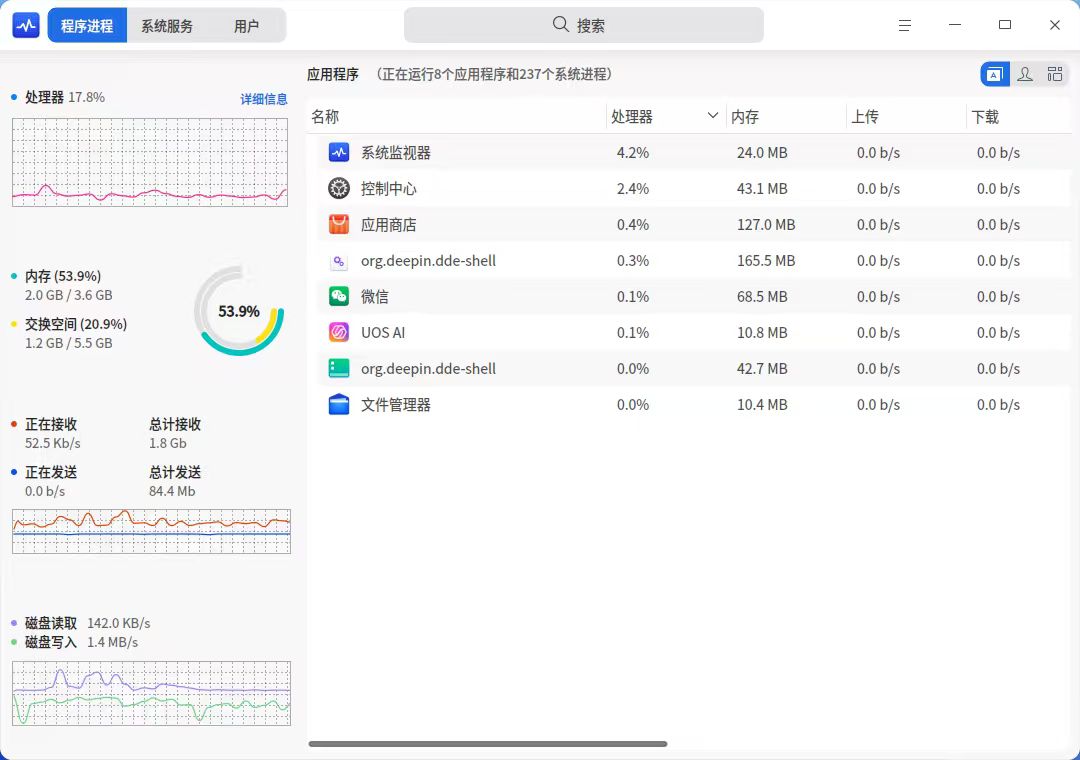Viewport: 1080px width, 760px height.
Task: Click the System Monitor app logo in title bar
Action: 26,25
